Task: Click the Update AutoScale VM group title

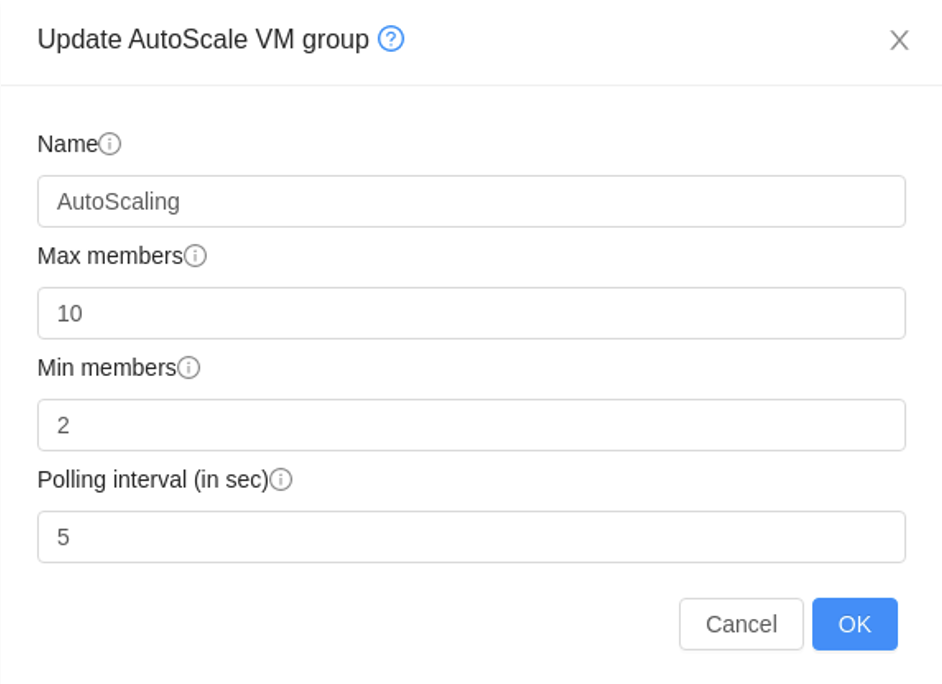Action: tap(203, 40)
